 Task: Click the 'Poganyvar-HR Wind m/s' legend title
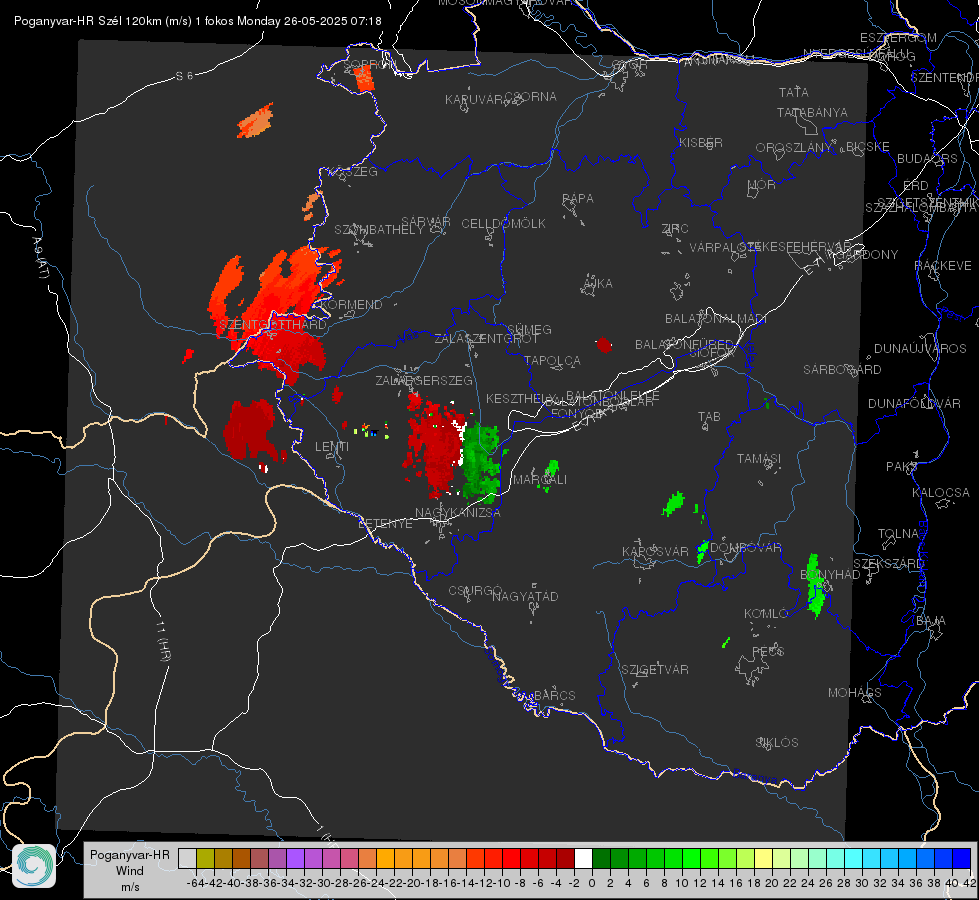(x=130, y=871)
